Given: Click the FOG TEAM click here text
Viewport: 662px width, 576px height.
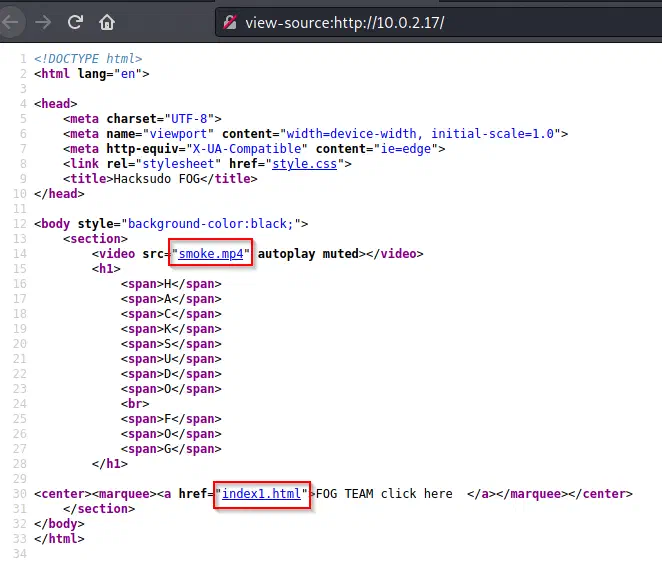Looking at the screenshot, I should point(384,494).
